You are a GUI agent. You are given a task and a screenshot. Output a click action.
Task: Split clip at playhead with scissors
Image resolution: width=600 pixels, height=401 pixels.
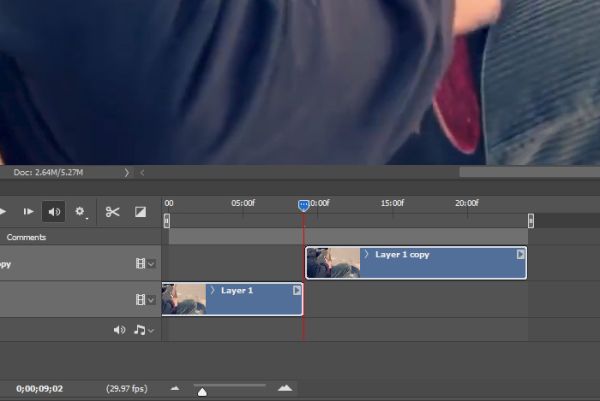(112, 212)
